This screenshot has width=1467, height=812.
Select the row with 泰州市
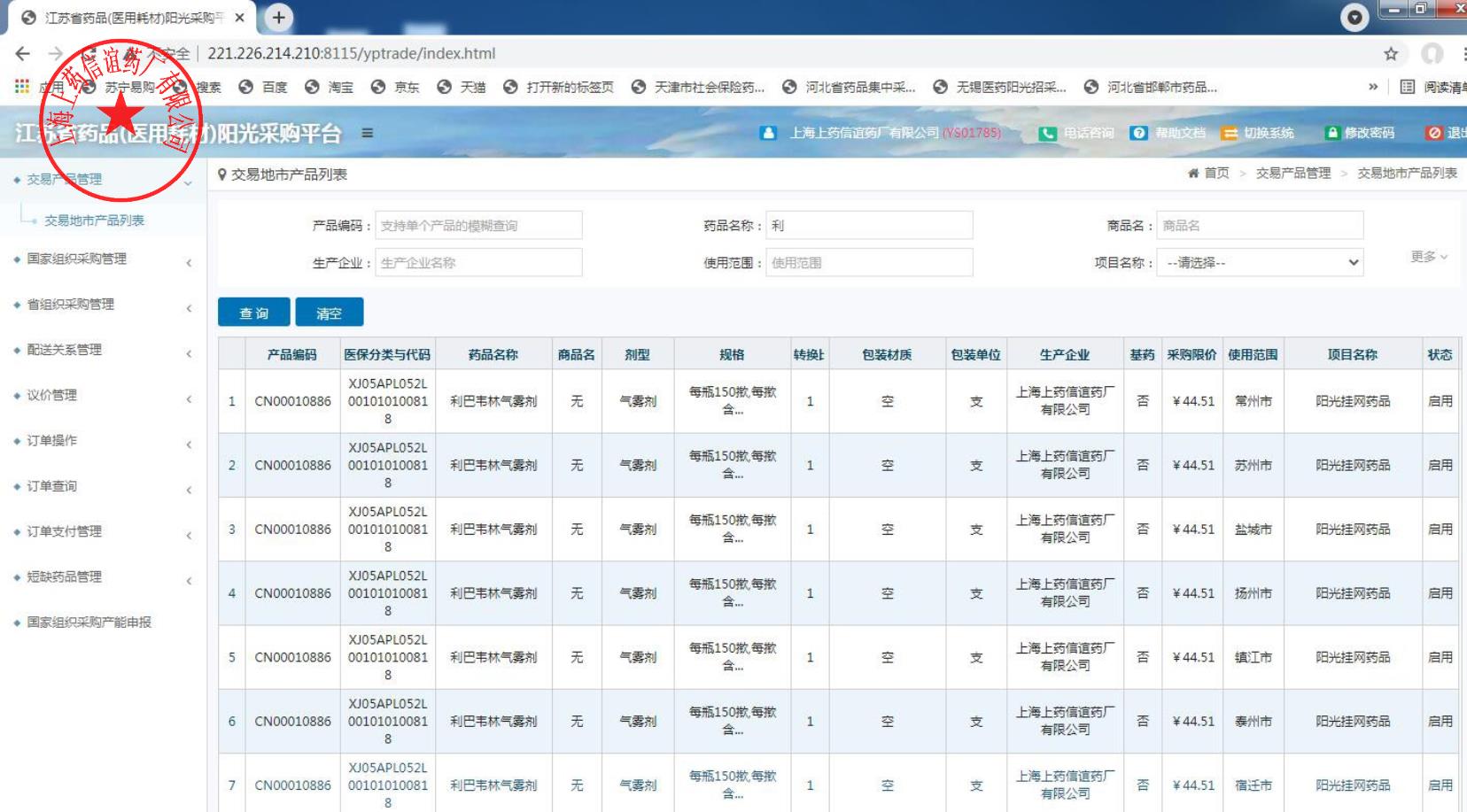pos(838,722)
